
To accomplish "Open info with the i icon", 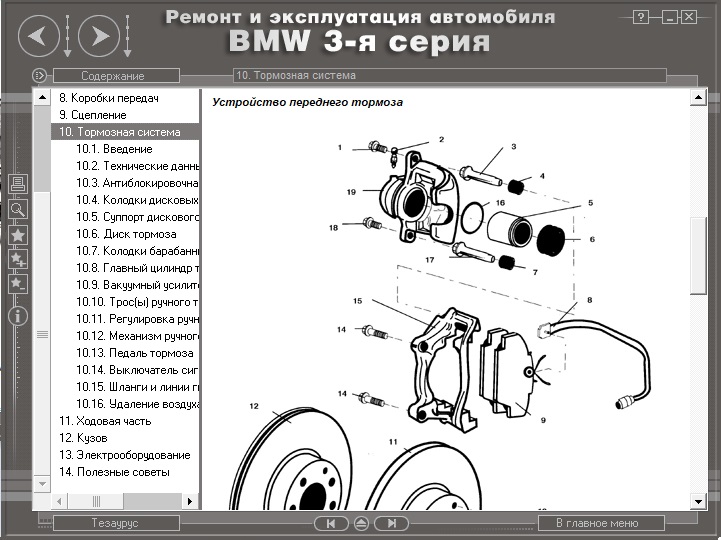I will (x=18, y=316).
